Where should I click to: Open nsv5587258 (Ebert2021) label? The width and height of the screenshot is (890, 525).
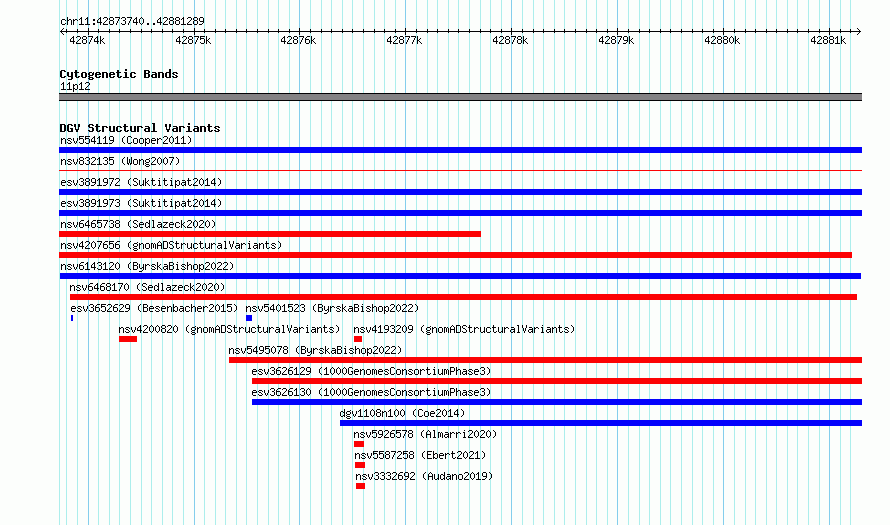(421, 455)
